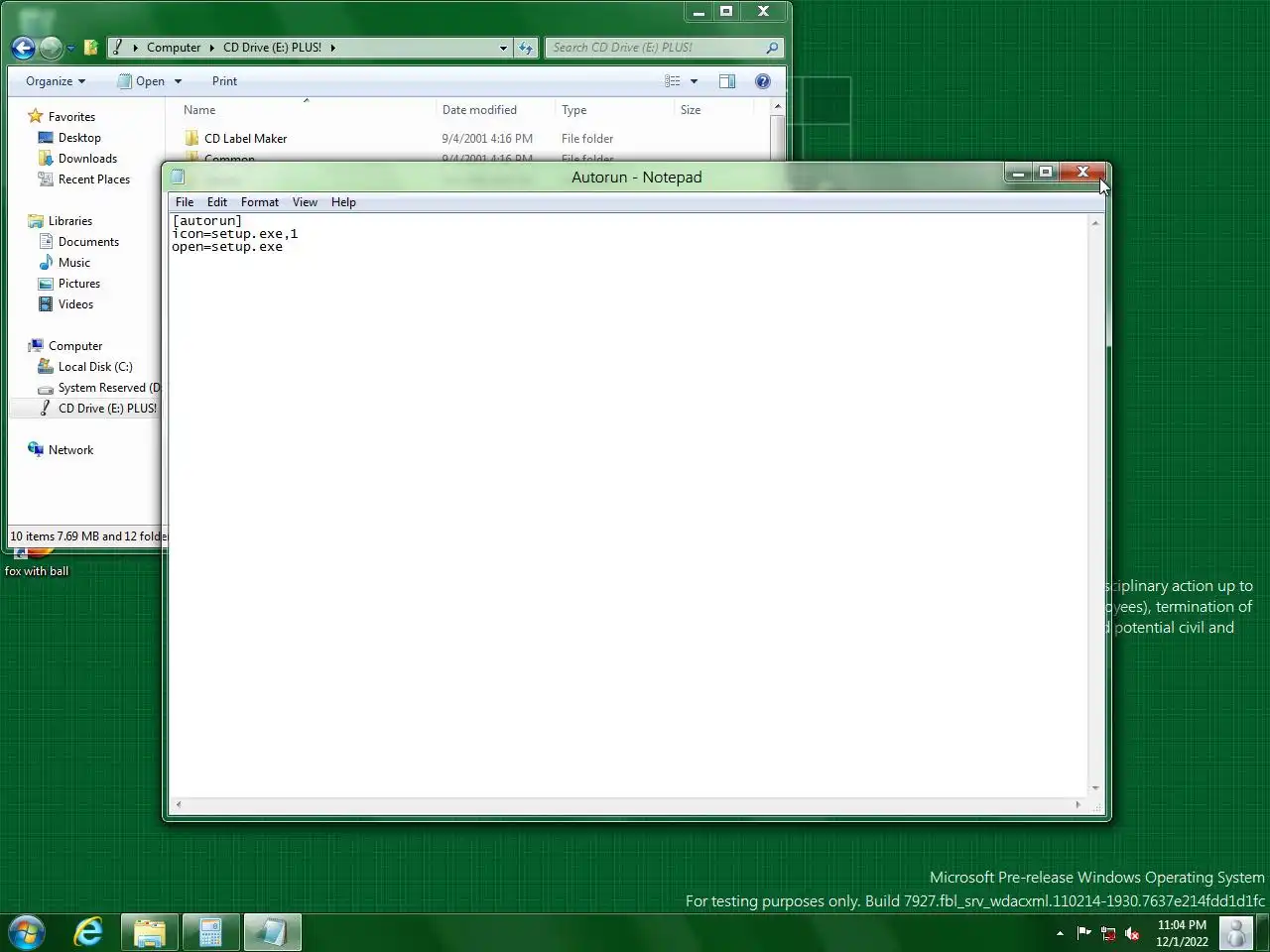
Task: Click the Notepad title bar icon
Action: (179, 177)
